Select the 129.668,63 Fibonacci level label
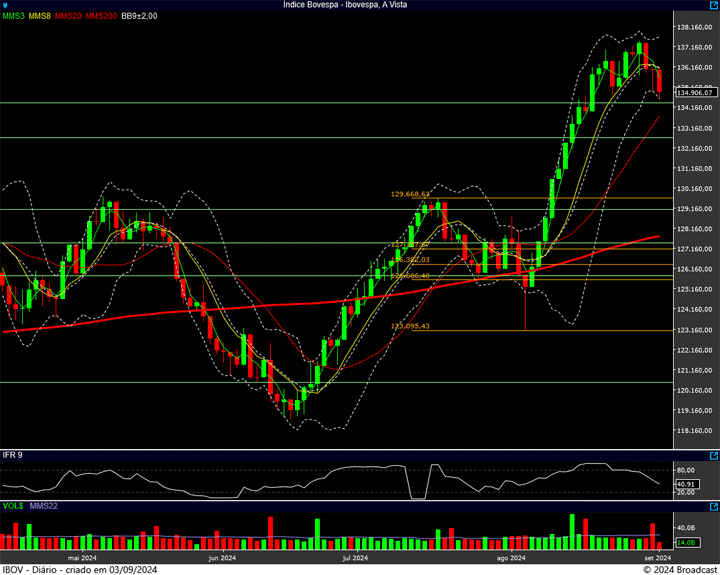This screenshot has width=720, height=575. coord(410,194)
